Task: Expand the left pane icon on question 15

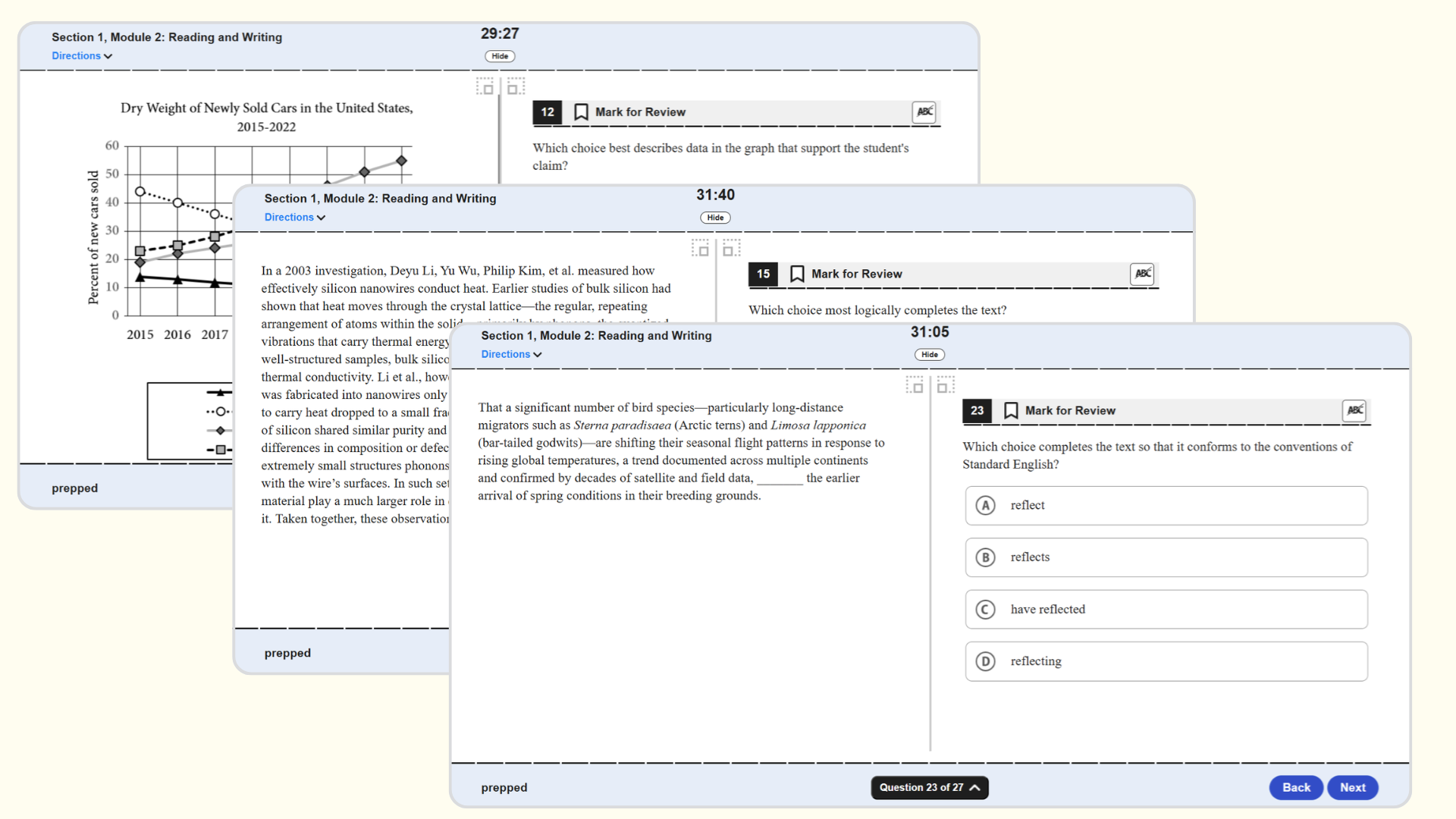Action: click(700, 248)
